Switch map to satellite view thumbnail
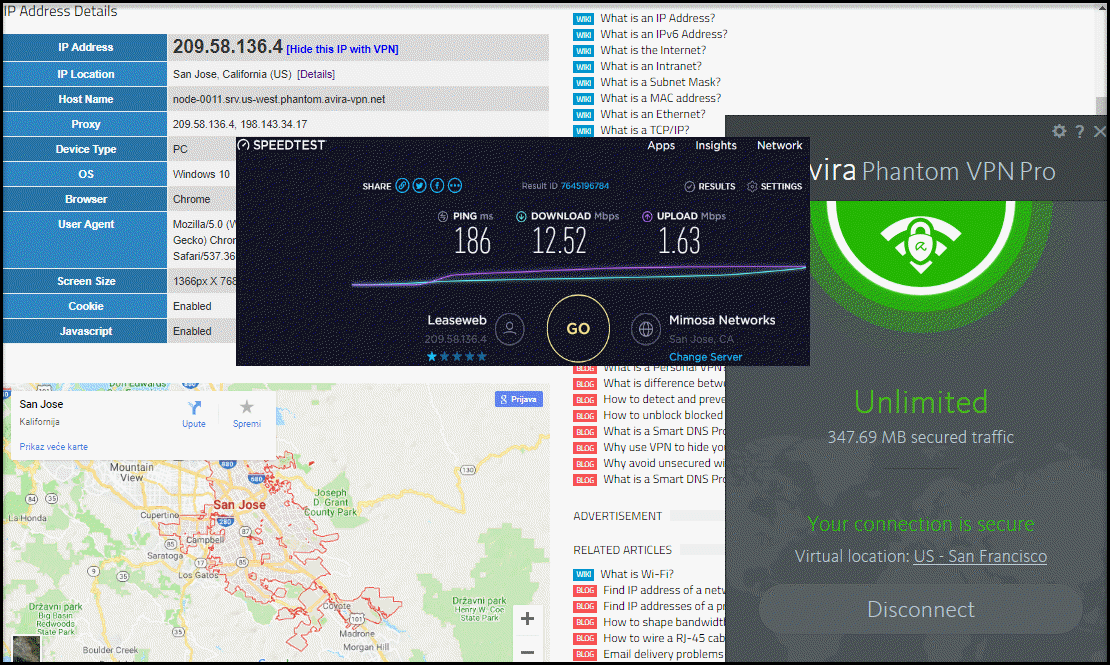The height and width of the screenshot is (665, 1110). [26, 649]
